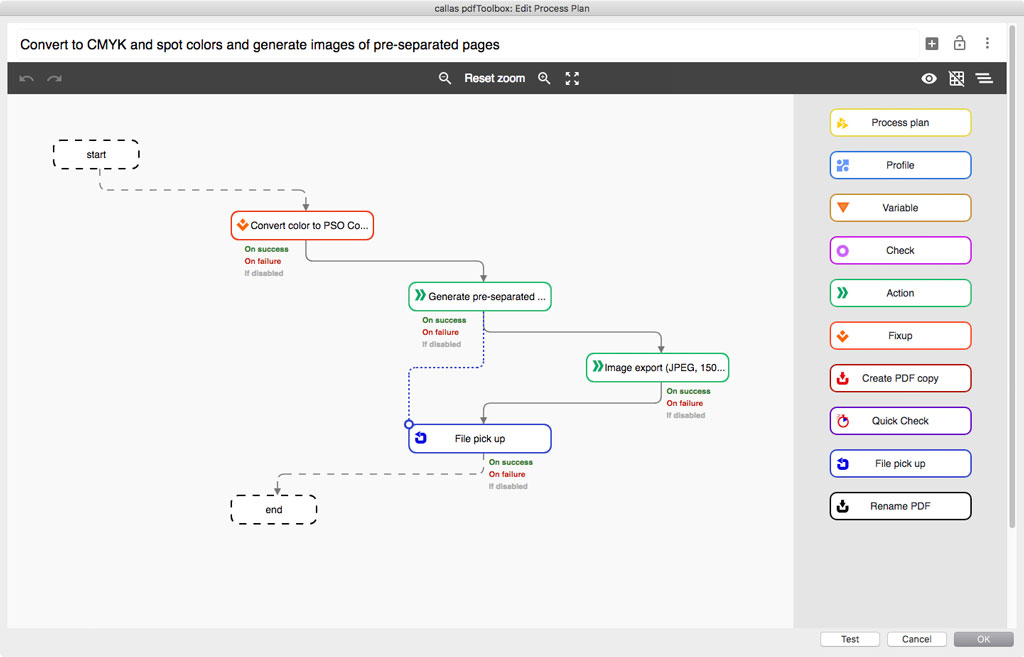Click On success under File pick up node
Image resolution: width=1024 pixels, height=657 pixels.
pyautogui.click(x=511, y=462)
